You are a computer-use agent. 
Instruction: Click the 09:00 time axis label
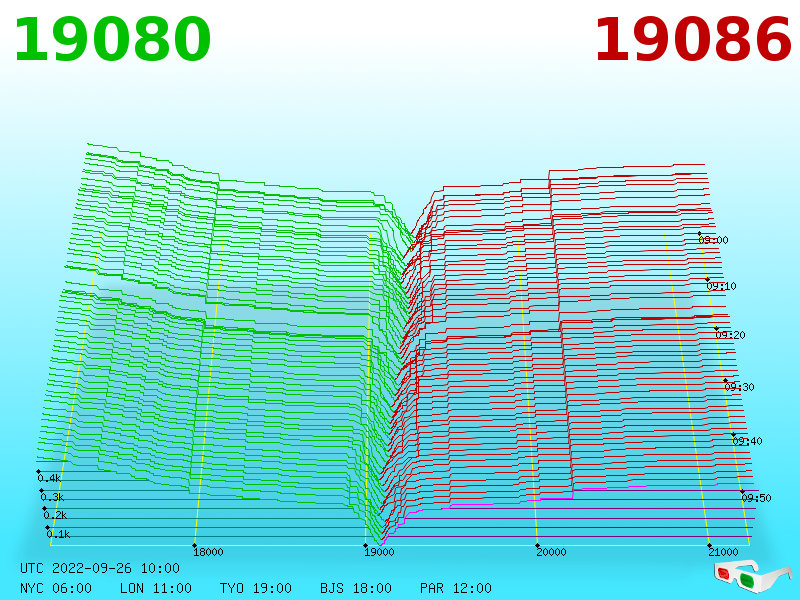[713, 240]
